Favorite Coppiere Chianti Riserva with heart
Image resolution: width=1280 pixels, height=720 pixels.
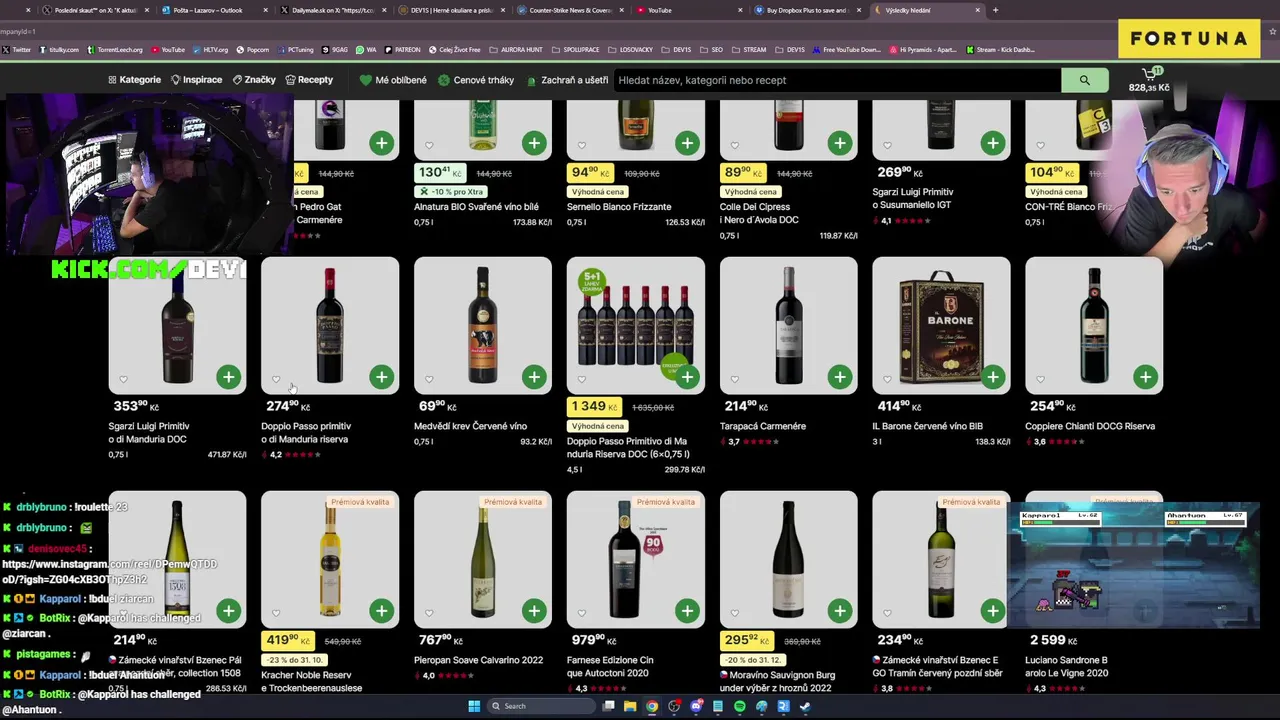1040,379
